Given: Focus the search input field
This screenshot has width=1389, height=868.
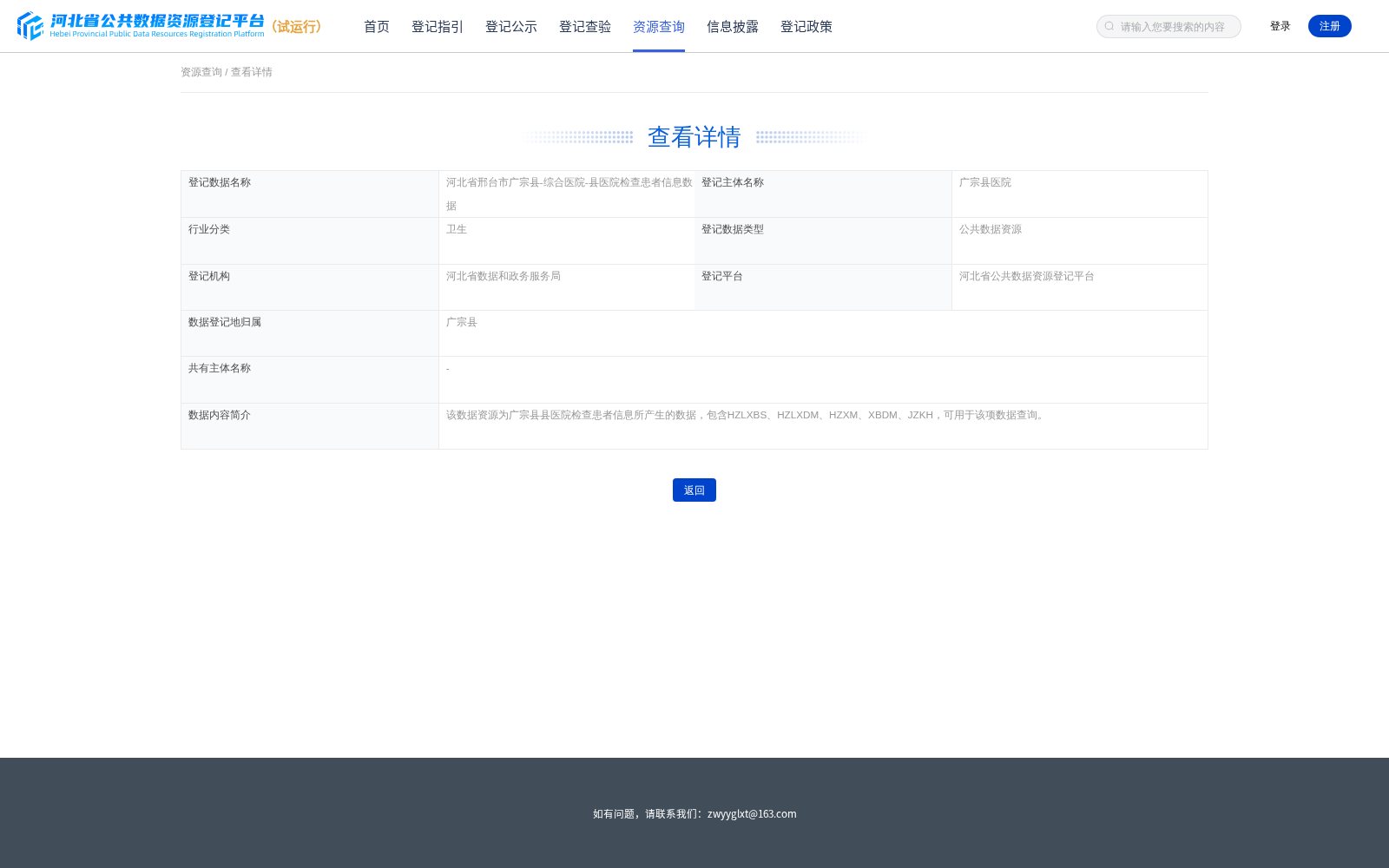Looking at the screenshot, I should pos(1168,27).
